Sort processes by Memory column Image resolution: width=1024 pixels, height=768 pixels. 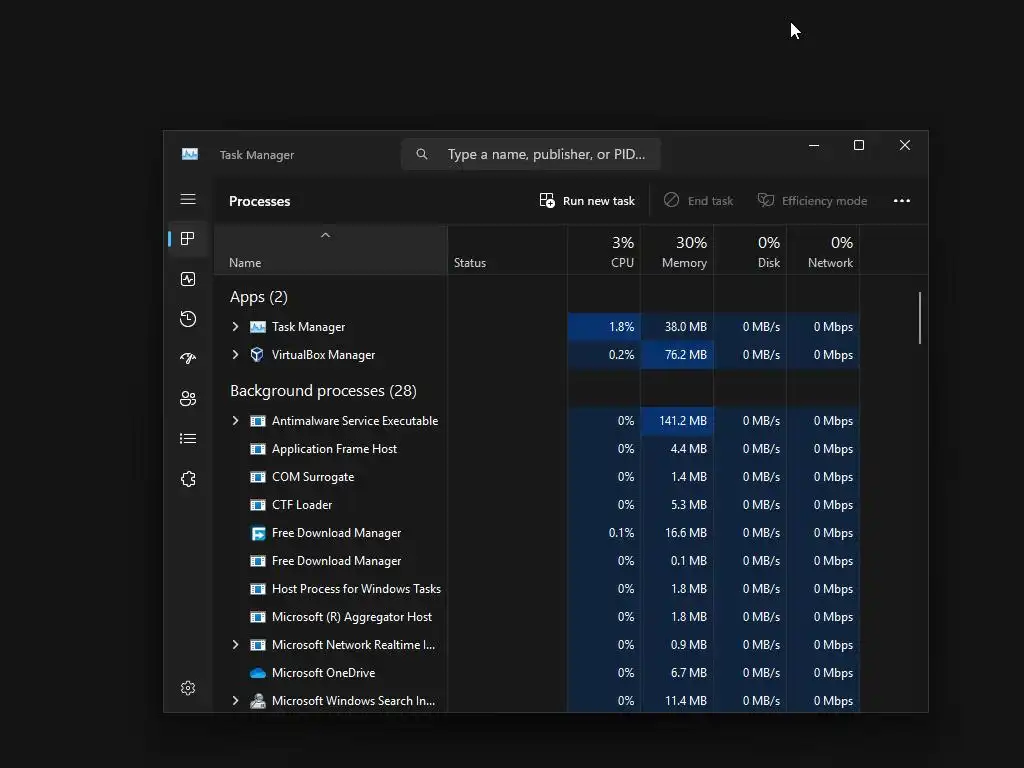click(x=677, y=251)
